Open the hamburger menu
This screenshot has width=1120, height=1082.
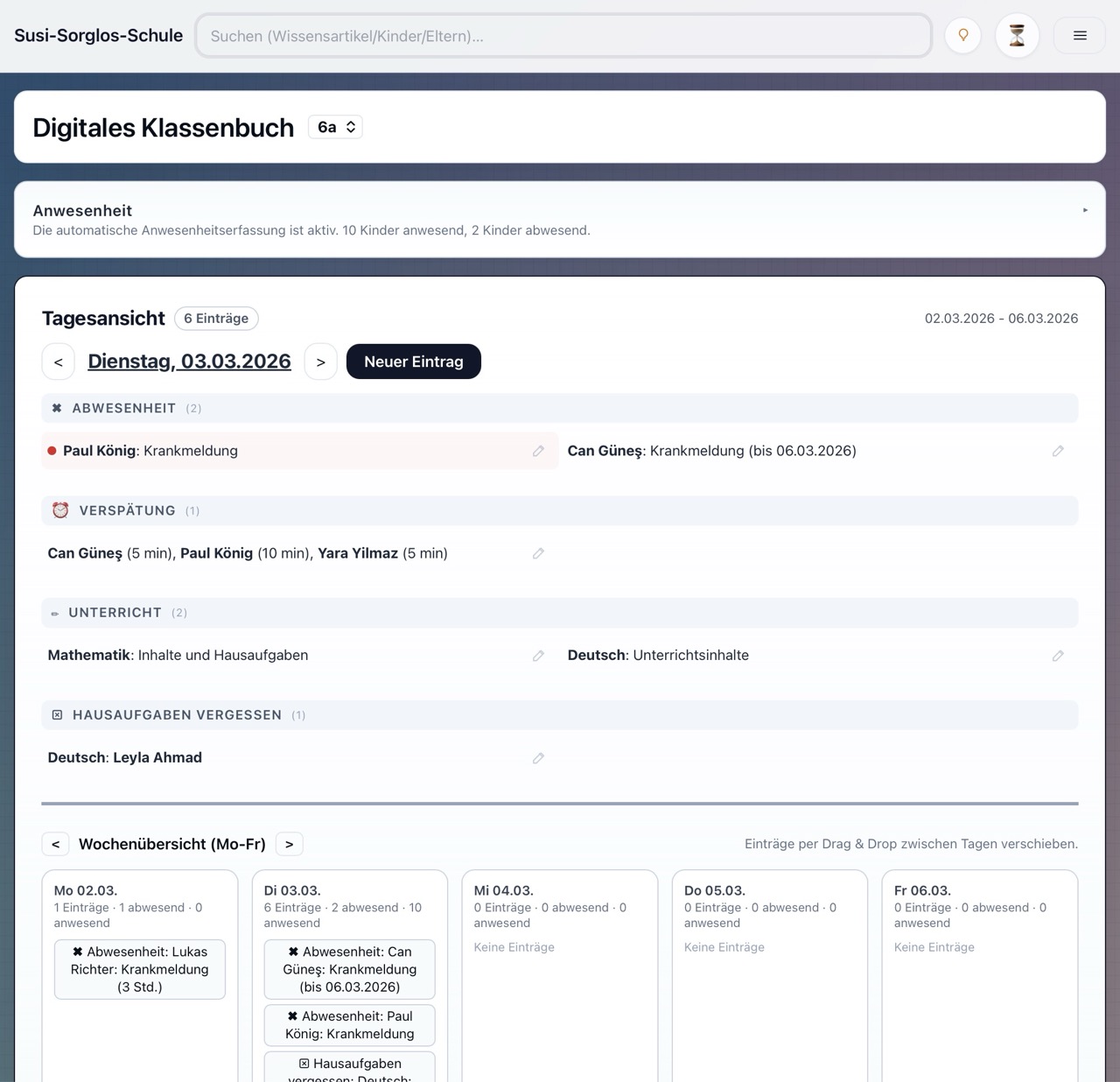pyautogui.click(x=1080, y=36)
